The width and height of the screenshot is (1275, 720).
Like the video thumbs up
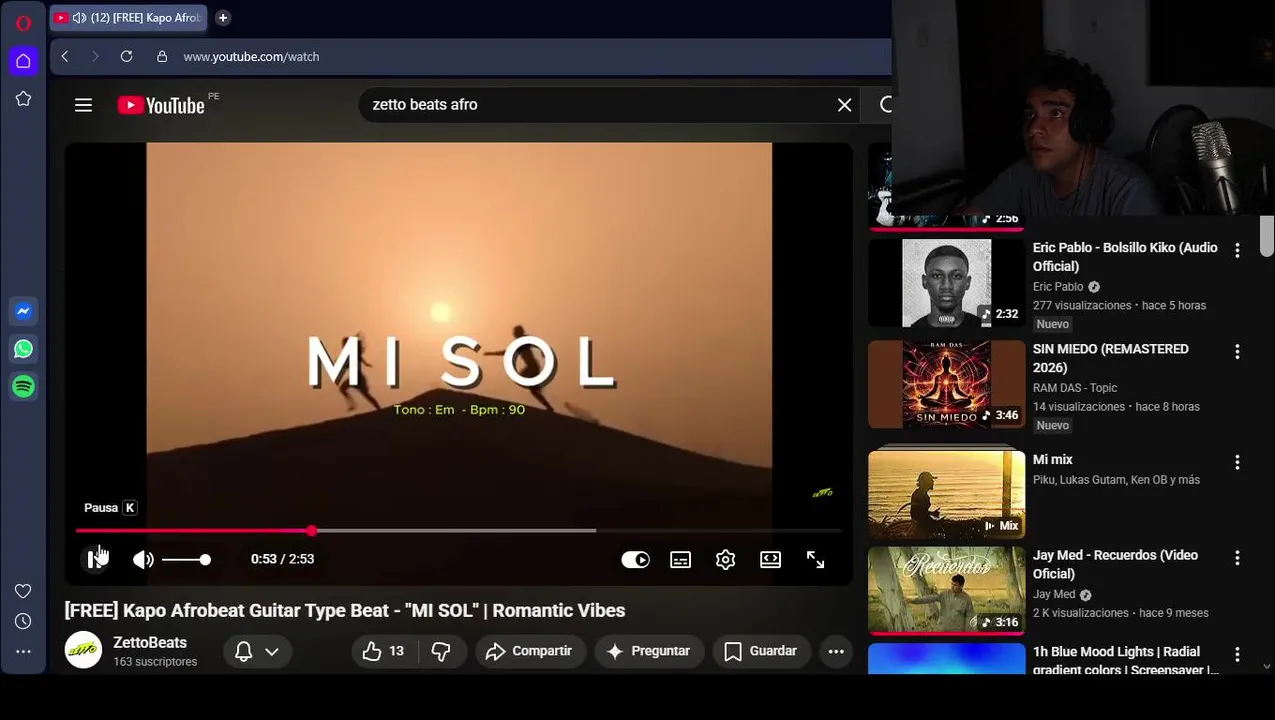coord(383,651)
